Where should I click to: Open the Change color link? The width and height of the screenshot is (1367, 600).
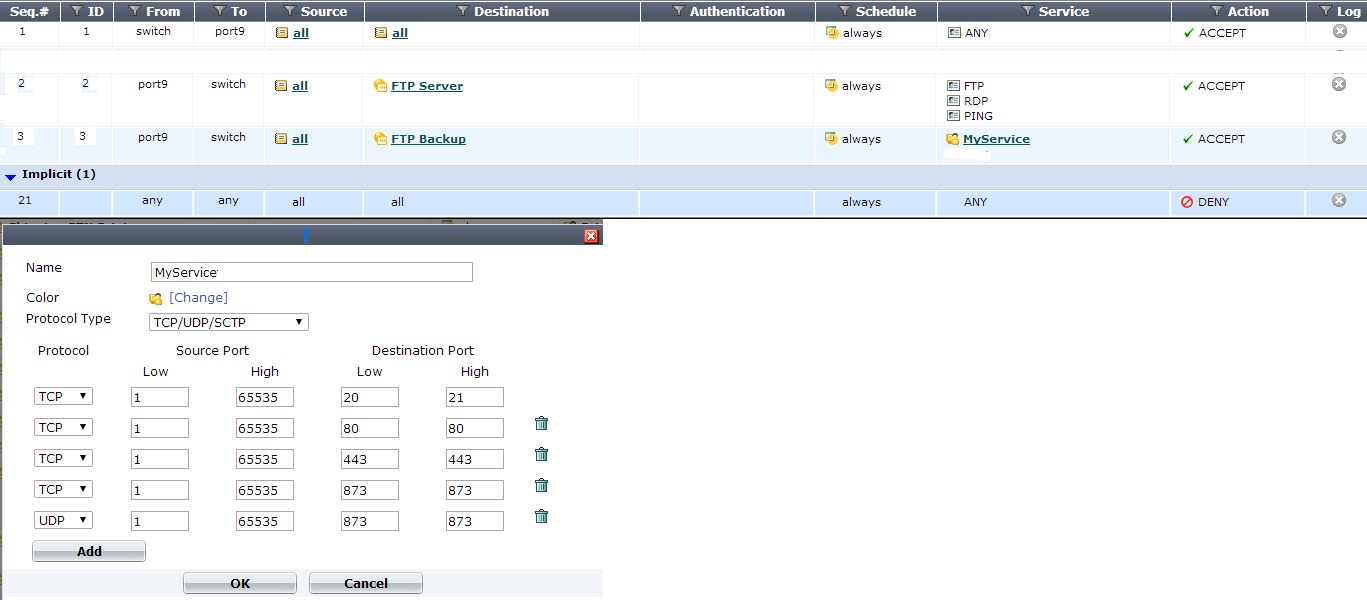click(198, 298)
